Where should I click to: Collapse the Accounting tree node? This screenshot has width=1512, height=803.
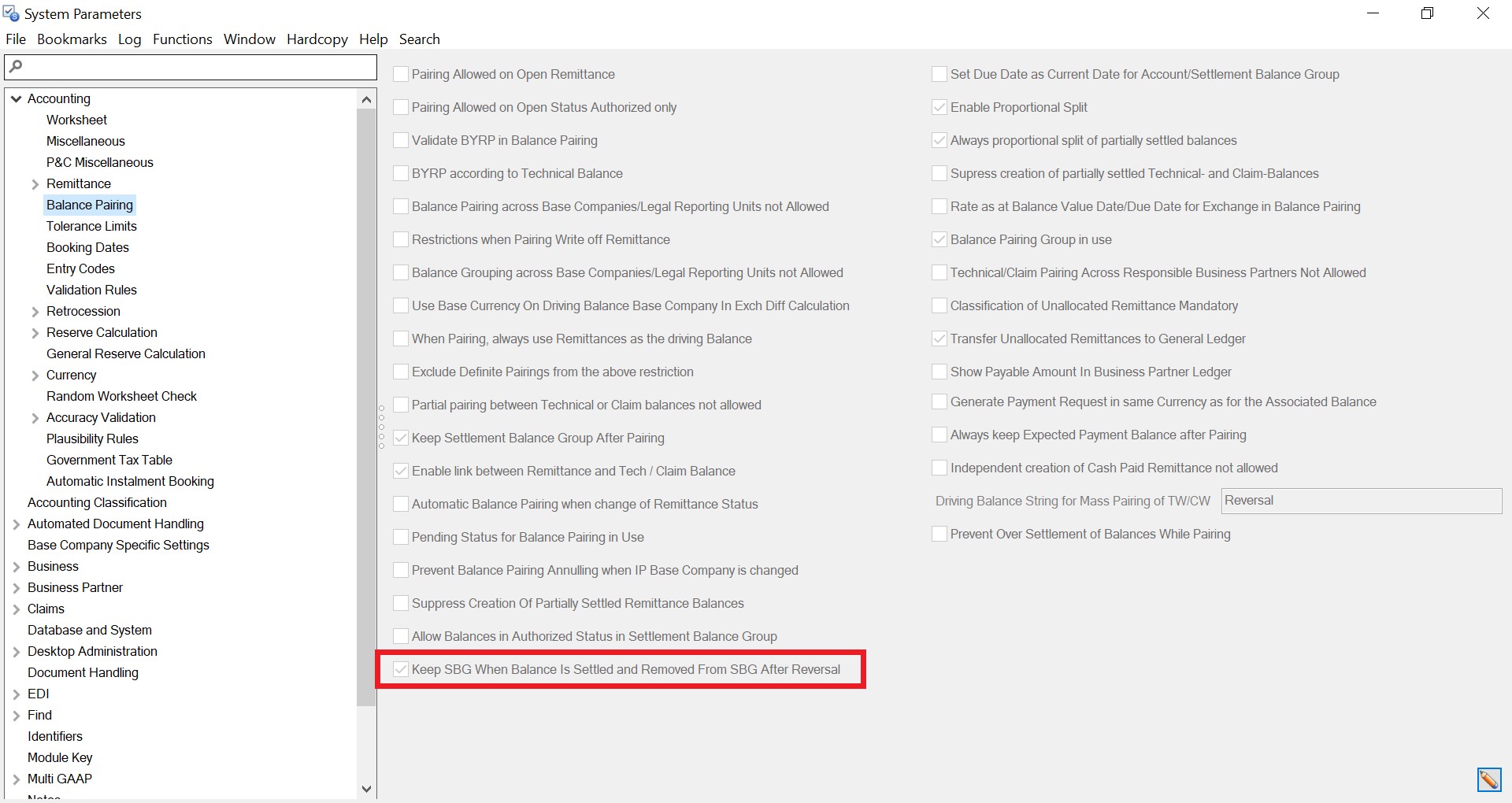click(x=16, y=99)
